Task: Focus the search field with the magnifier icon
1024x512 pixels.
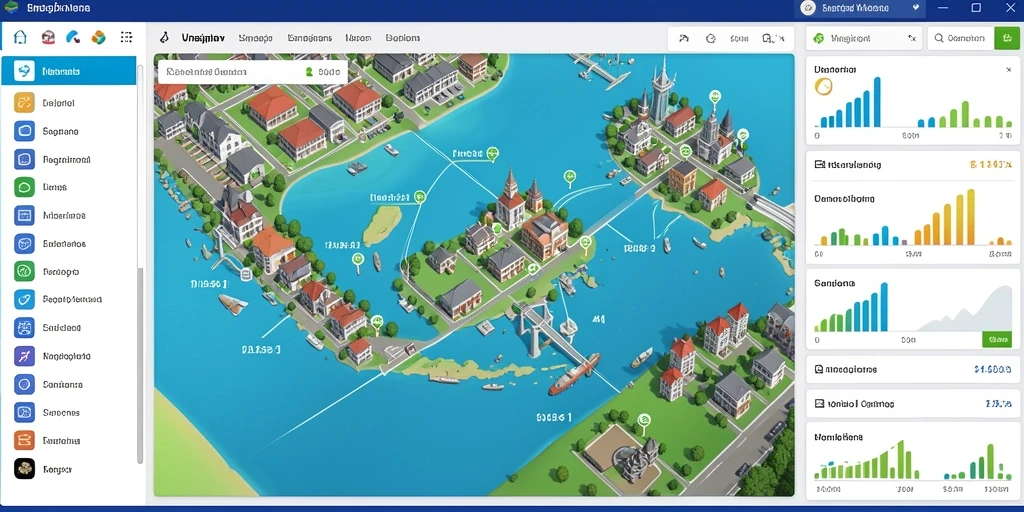Action: coord(961,39)
